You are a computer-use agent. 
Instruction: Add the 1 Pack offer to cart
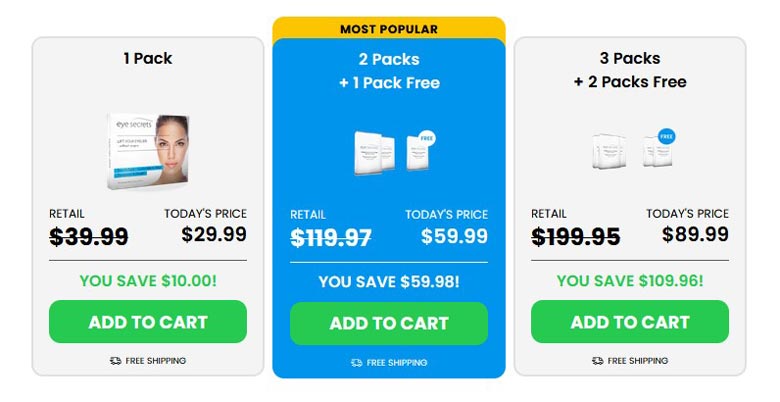(148, 321)
